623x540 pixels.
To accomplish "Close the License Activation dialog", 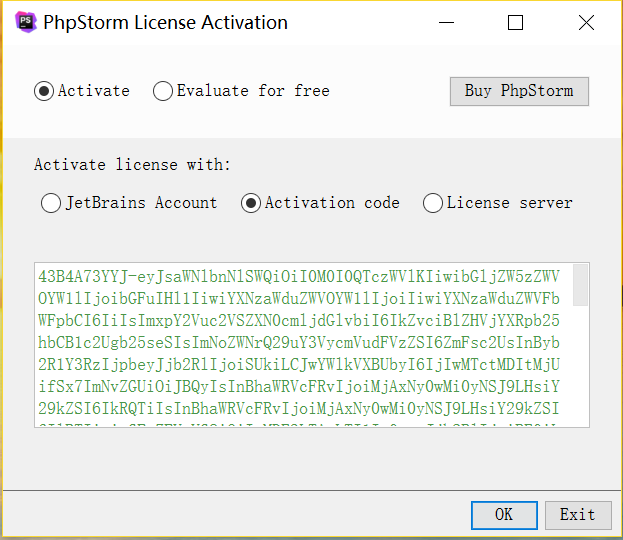I will 586,23.
